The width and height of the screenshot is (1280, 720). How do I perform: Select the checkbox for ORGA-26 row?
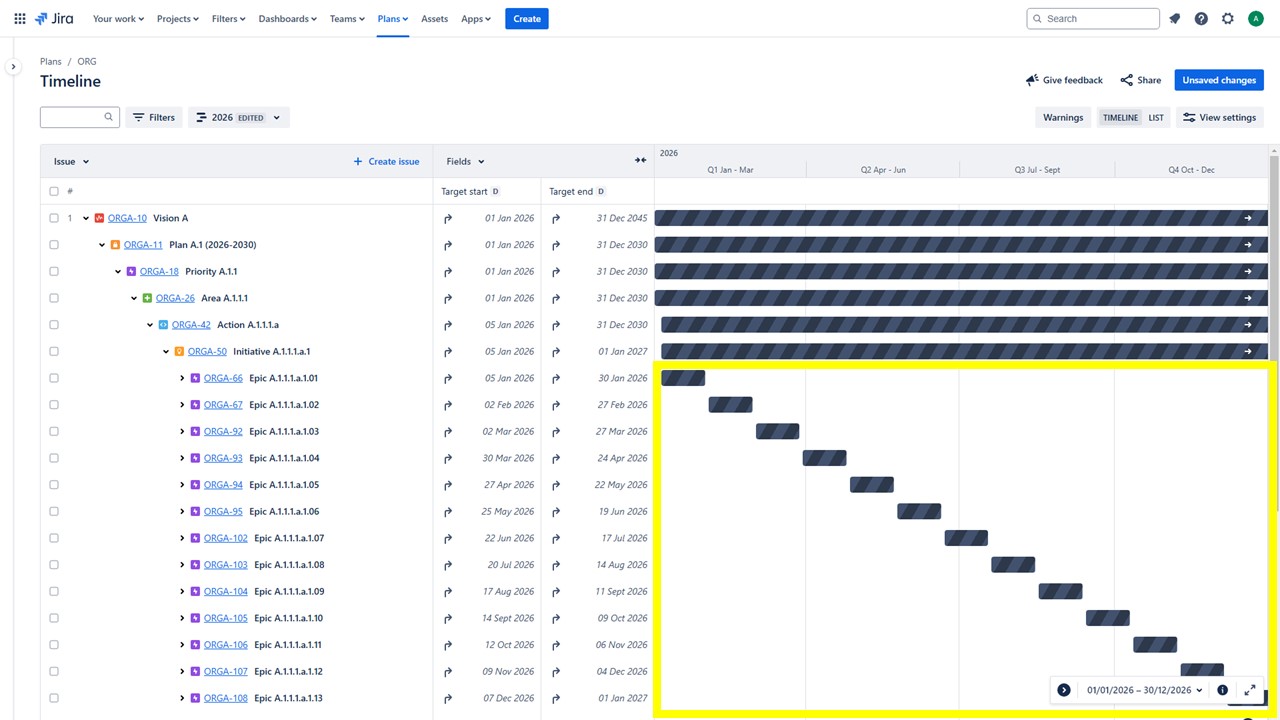tap(54, 298)
